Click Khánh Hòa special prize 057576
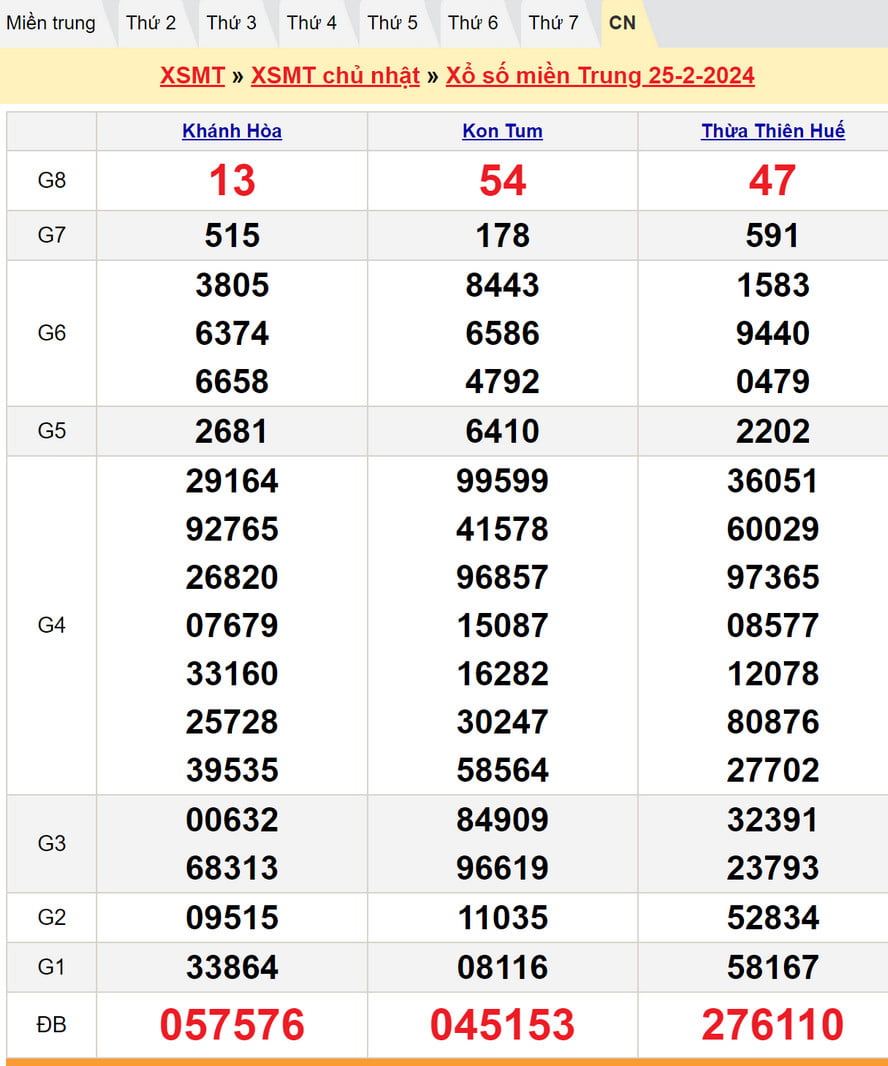This screenshot has width=888, height=1066. [x=232, y=1025]
